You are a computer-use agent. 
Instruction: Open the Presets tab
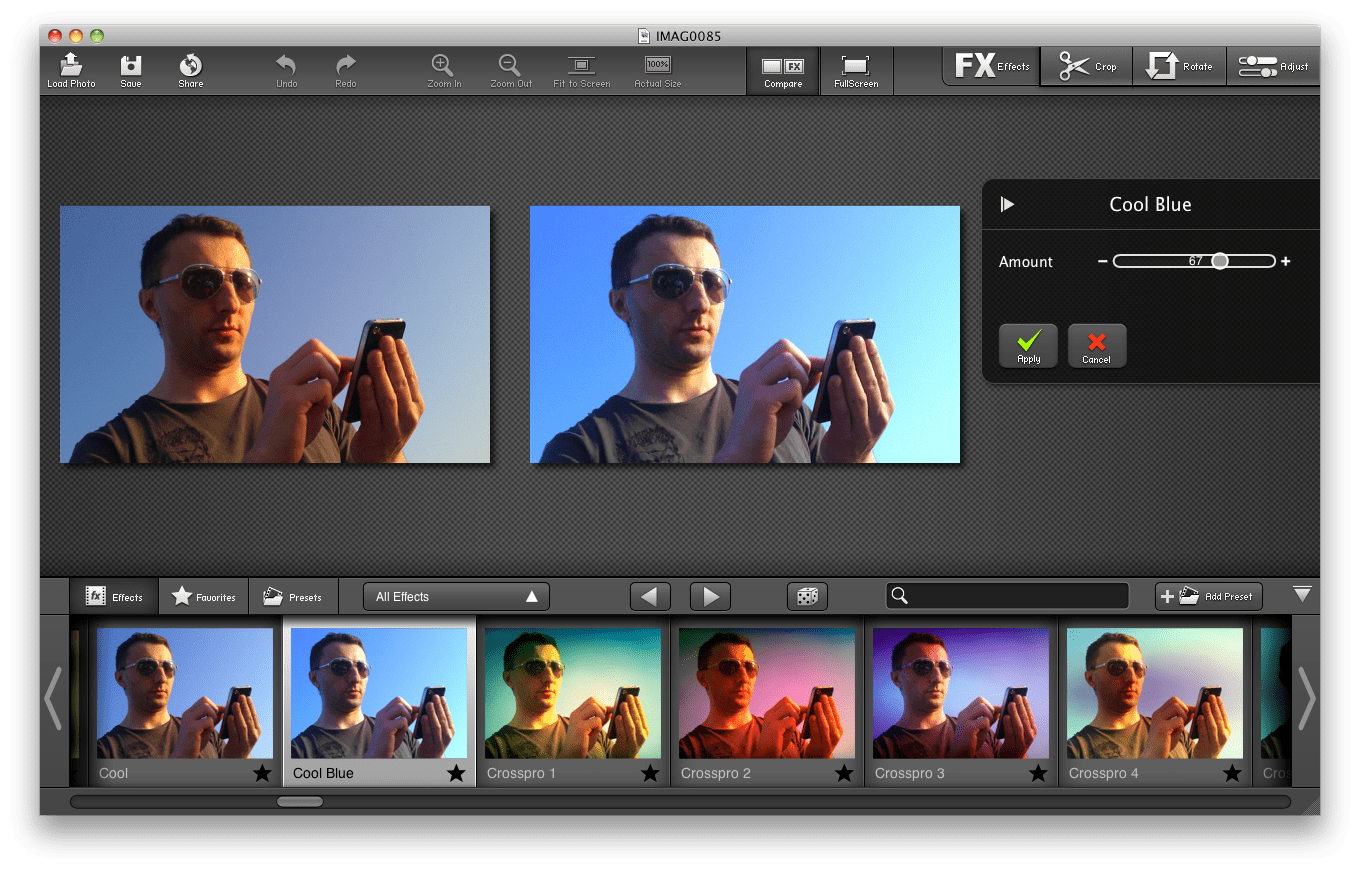point(293,596)
